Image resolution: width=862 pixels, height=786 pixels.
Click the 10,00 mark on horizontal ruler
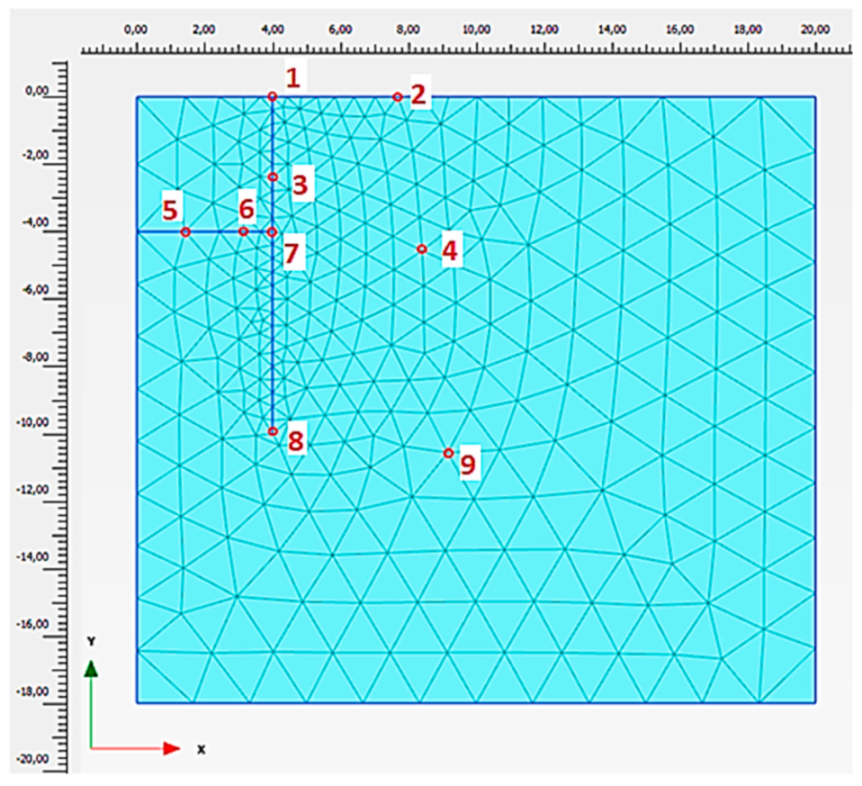476,30
